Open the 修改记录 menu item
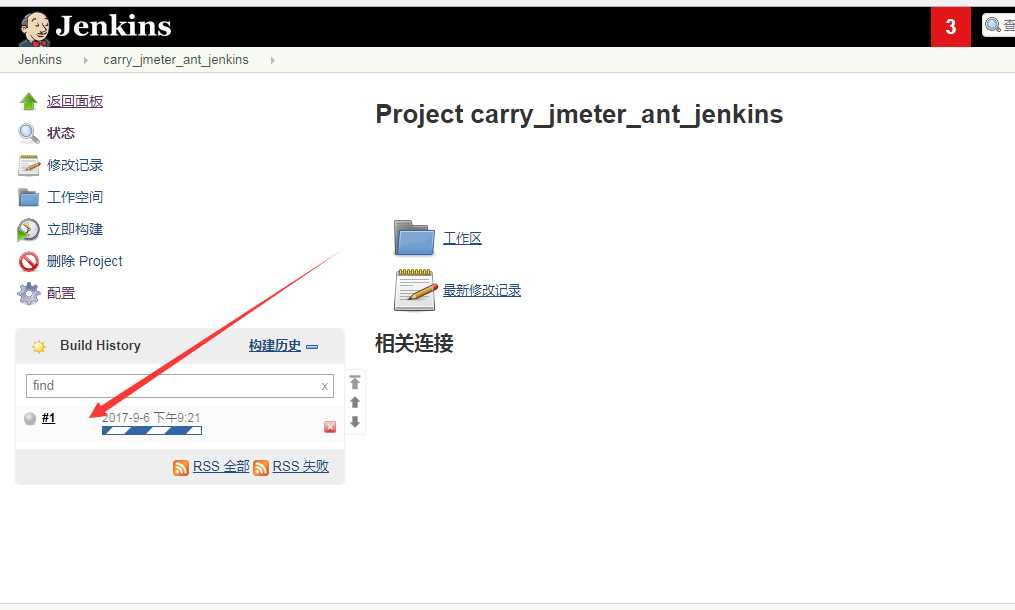This screenshot has width=1015, height=610. pos(74,164)
